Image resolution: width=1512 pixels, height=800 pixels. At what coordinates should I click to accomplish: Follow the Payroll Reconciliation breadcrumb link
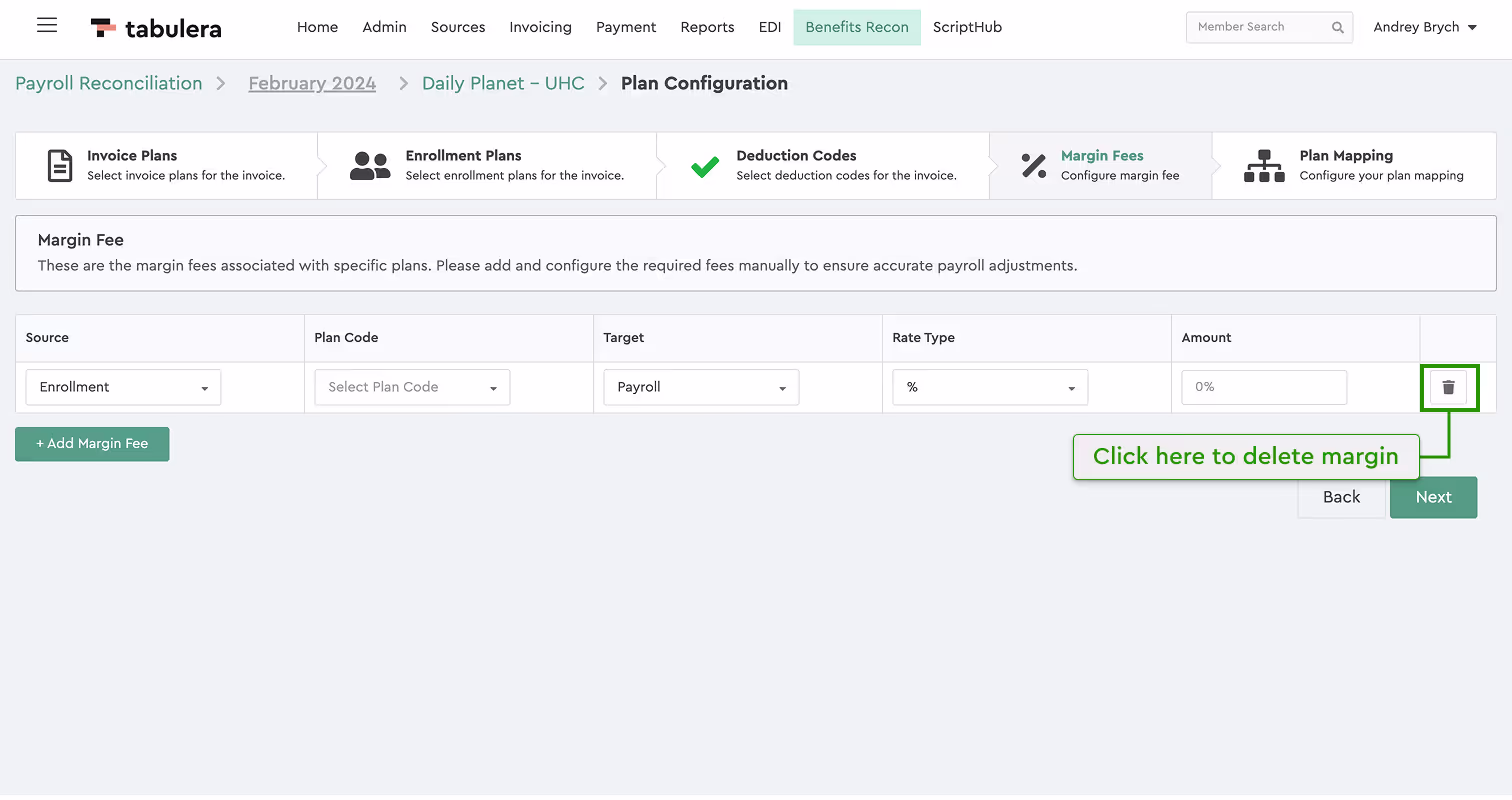coord(109,83)
